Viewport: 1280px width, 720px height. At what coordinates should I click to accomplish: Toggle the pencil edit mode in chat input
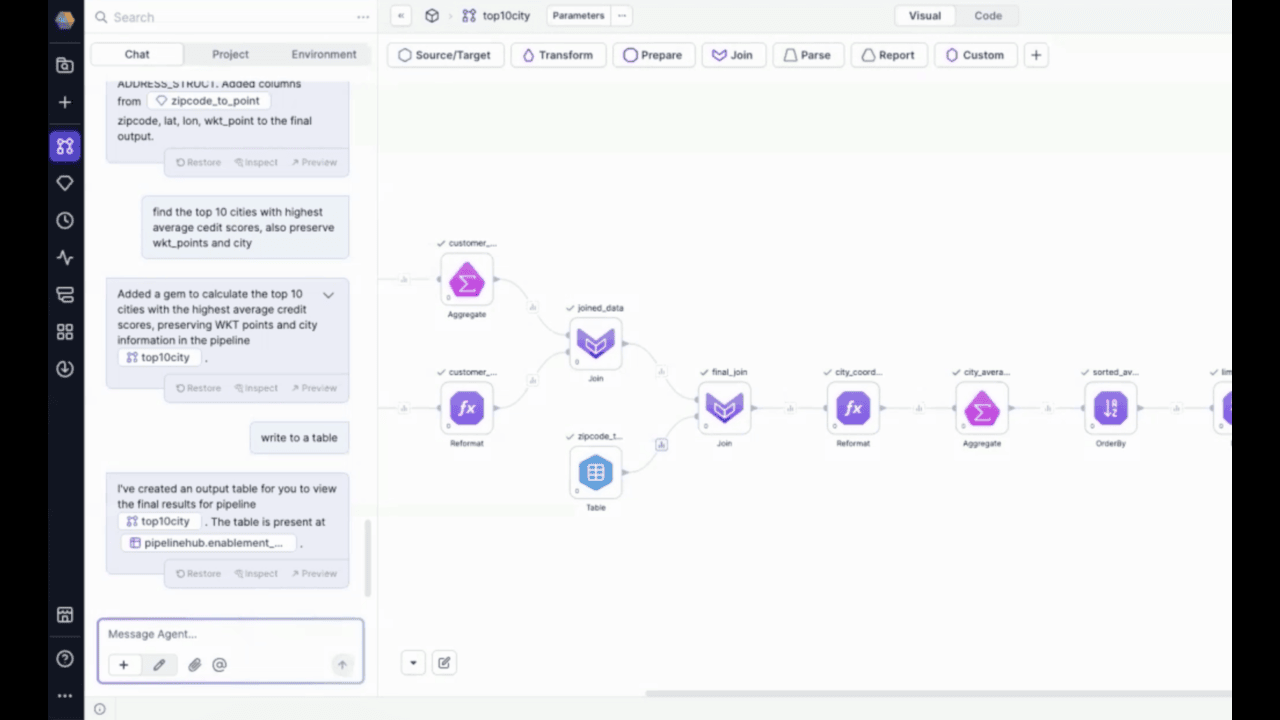(x=159, y=665)
